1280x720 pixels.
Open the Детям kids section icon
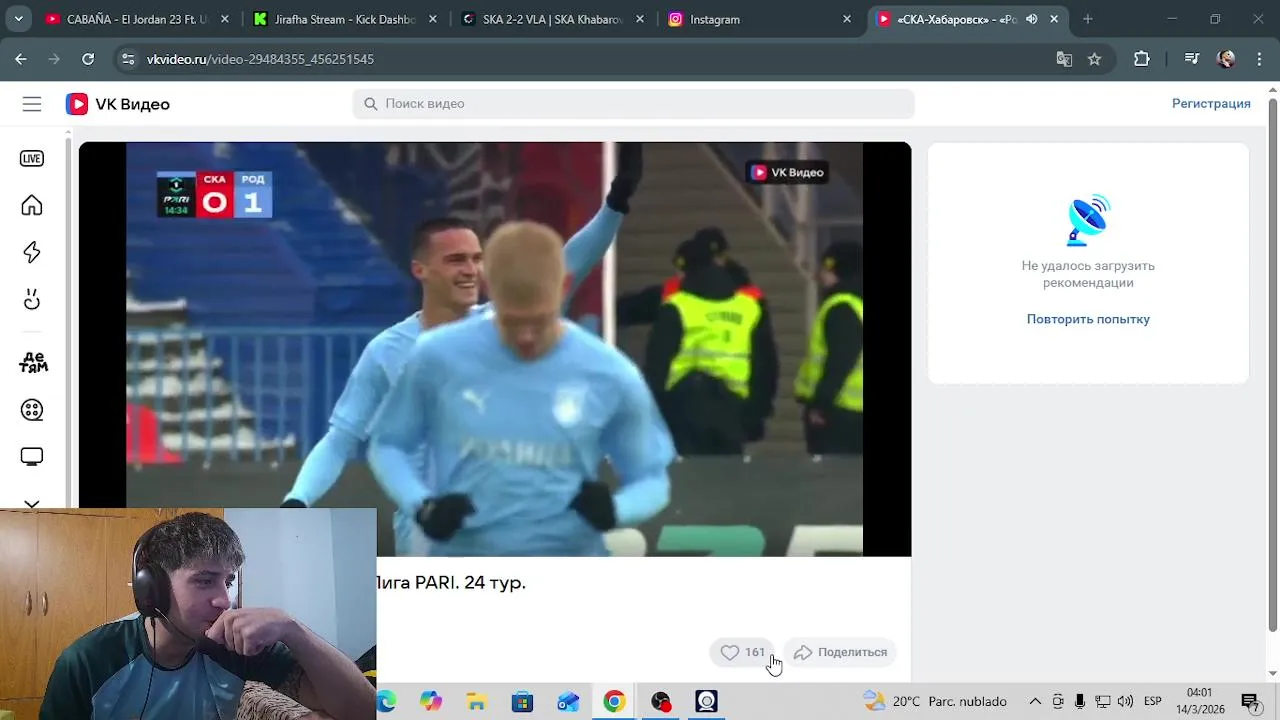pyautogui.click(x=33, y=362)
